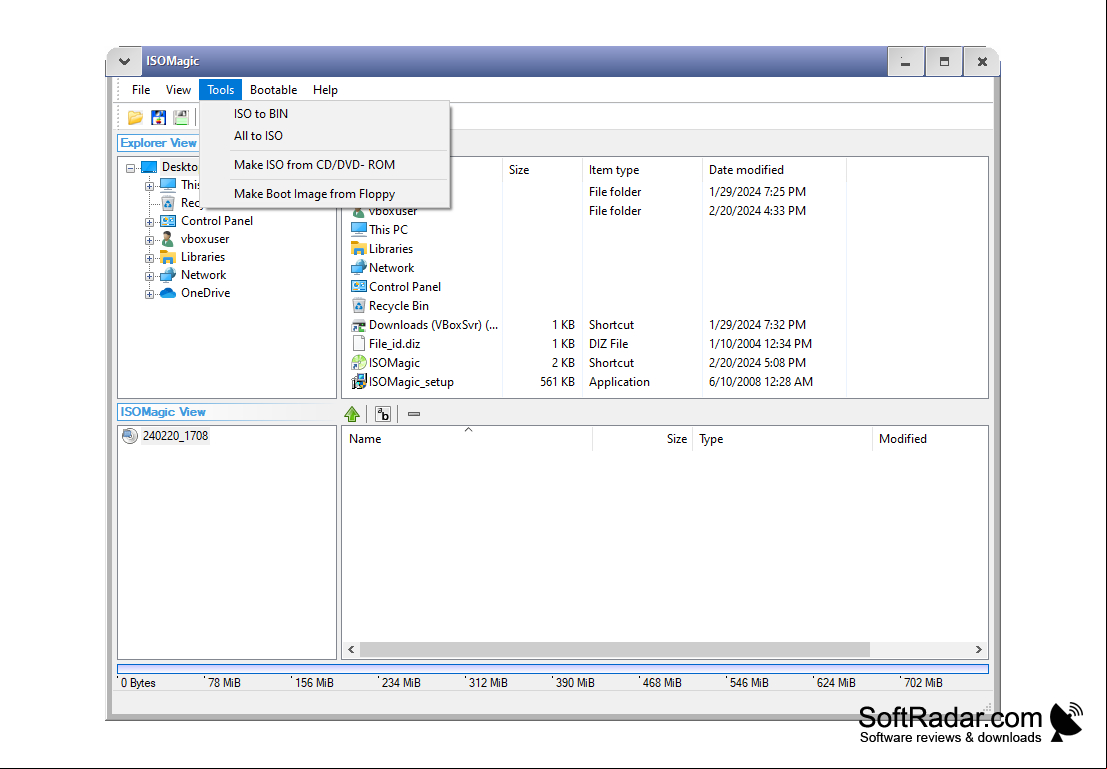
Task: Click the Downloads (VBoxSvr) shortcut icon
Action: pyautogui.click(x=359, y=325)
